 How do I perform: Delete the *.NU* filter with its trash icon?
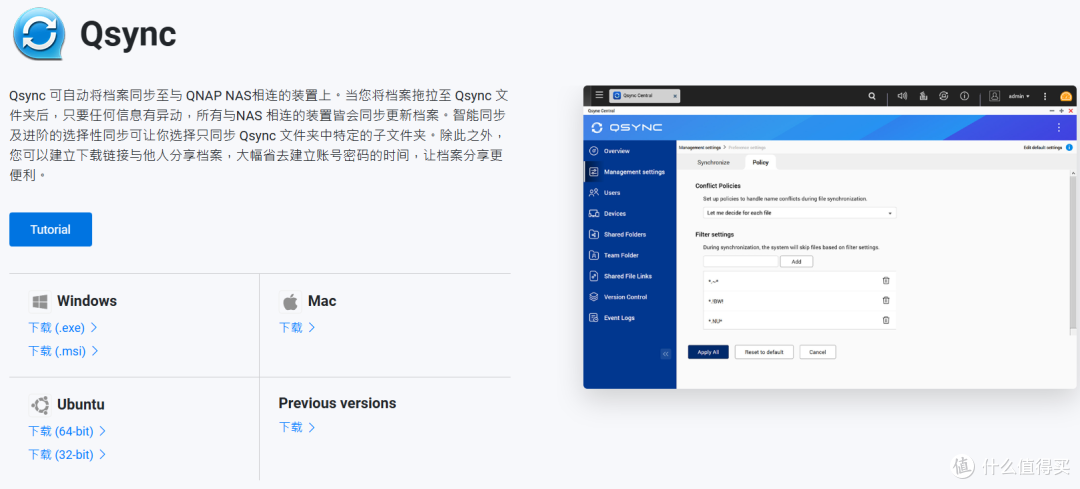click(x=886, y=320)
